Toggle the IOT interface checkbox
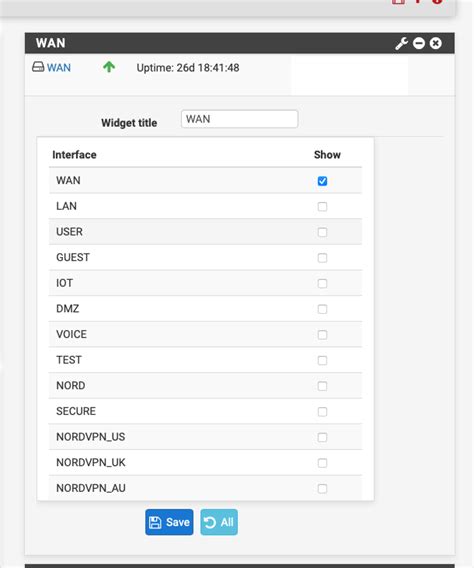Image resolution: width=474 pixels, height=568 pixels. point(322,283)
